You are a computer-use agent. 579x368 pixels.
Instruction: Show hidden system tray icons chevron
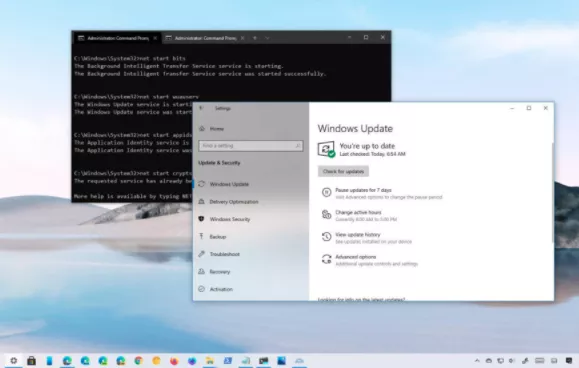(x=477, y=361)
